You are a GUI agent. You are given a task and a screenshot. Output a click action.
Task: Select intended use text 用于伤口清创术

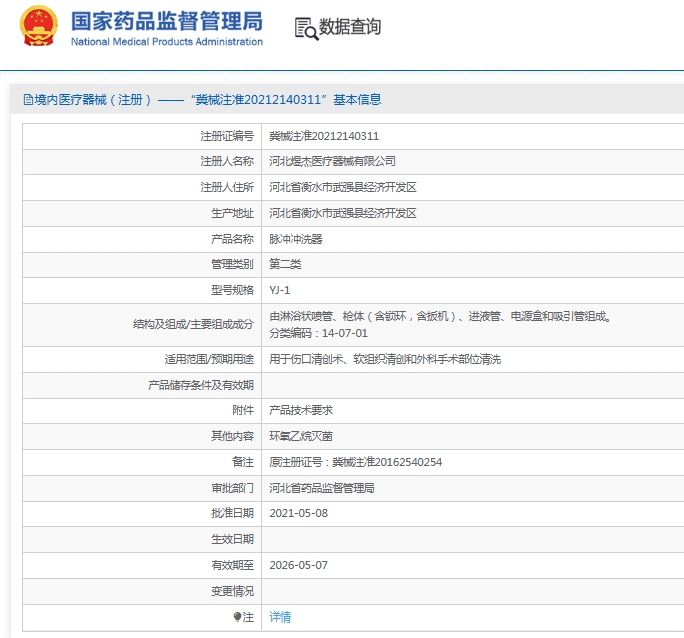click(x=385, y=359)
